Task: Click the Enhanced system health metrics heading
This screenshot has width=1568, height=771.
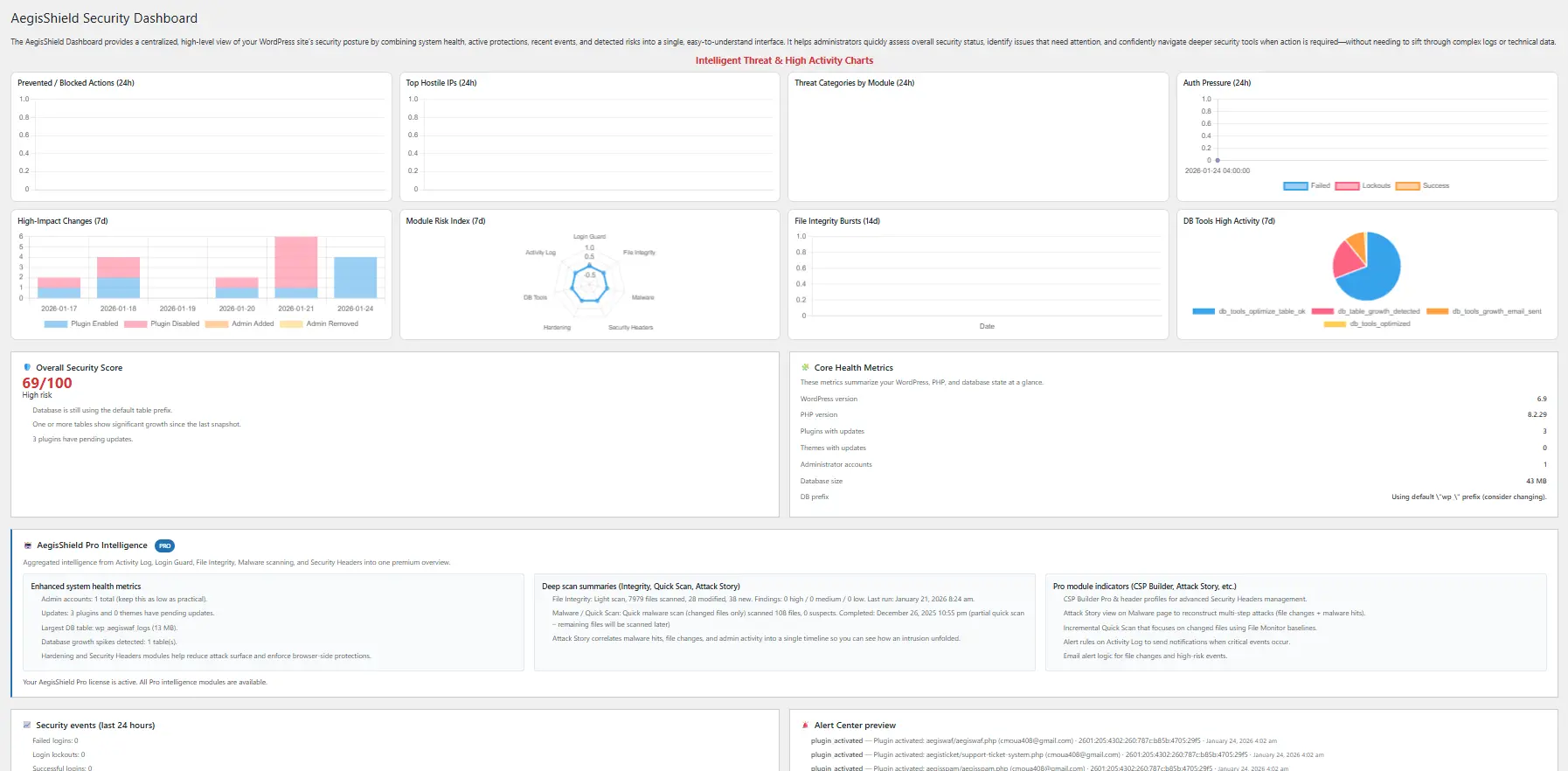Action: click(86, 587)
